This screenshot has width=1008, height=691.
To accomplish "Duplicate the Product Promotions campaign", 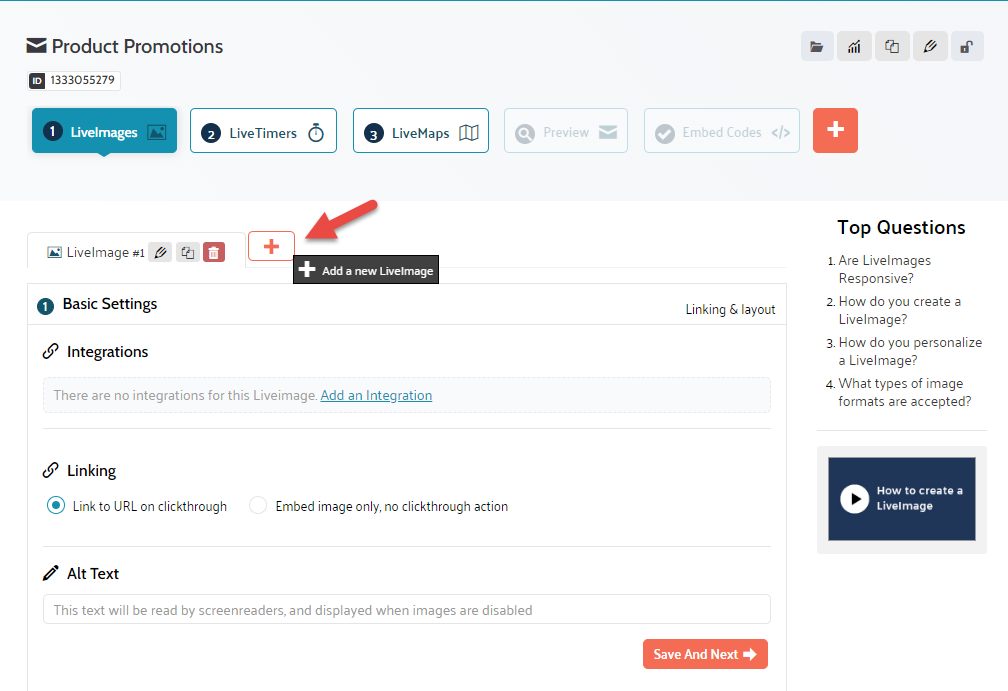I will (892, 46).
